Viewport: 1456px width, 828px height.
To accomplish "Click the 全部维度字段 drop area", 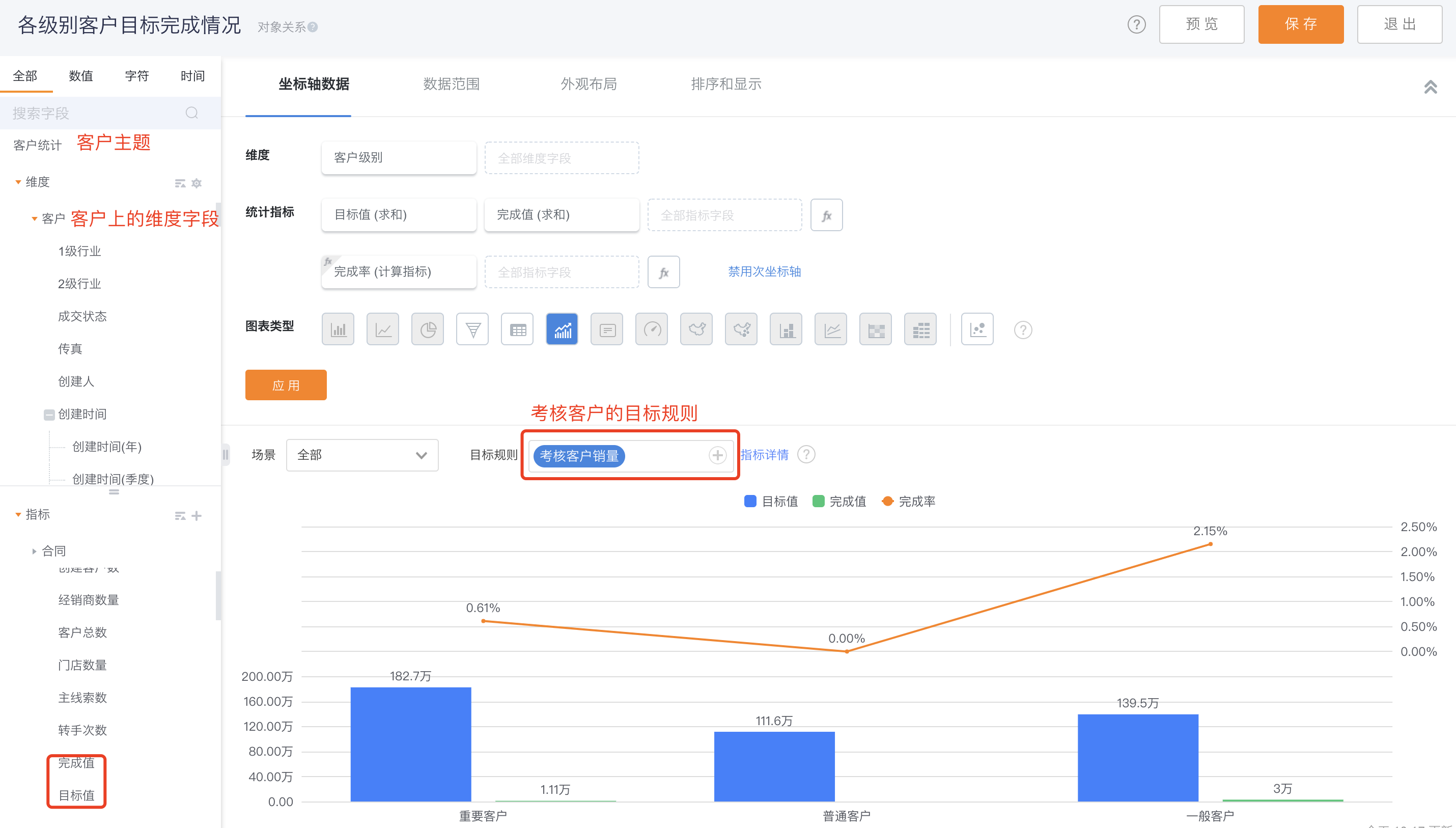I will (562, 158).
